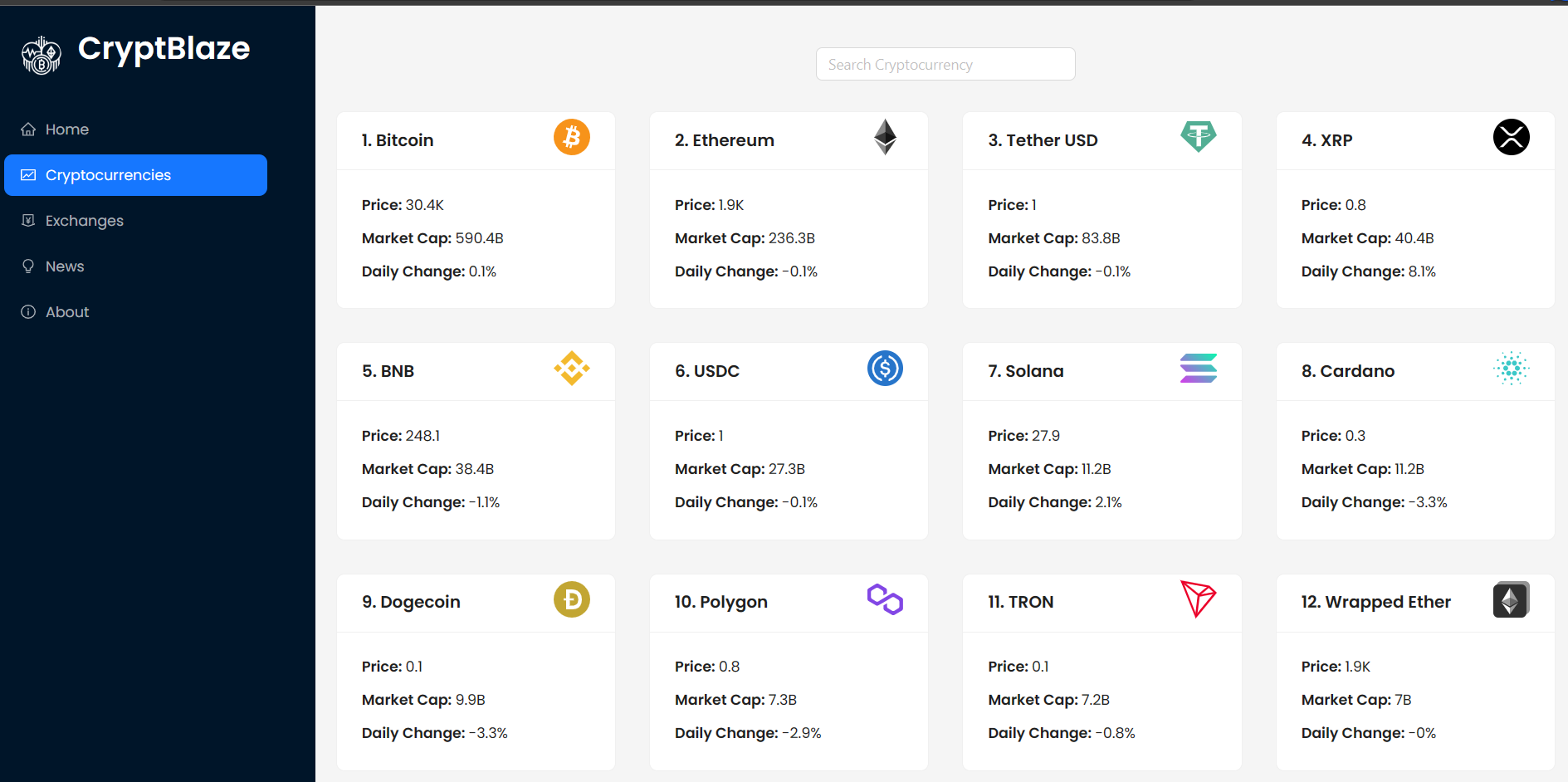This screenshot has height=782, width=1568.
Task: Open the 3. Tether USD card title
Action: point(1043,140)
